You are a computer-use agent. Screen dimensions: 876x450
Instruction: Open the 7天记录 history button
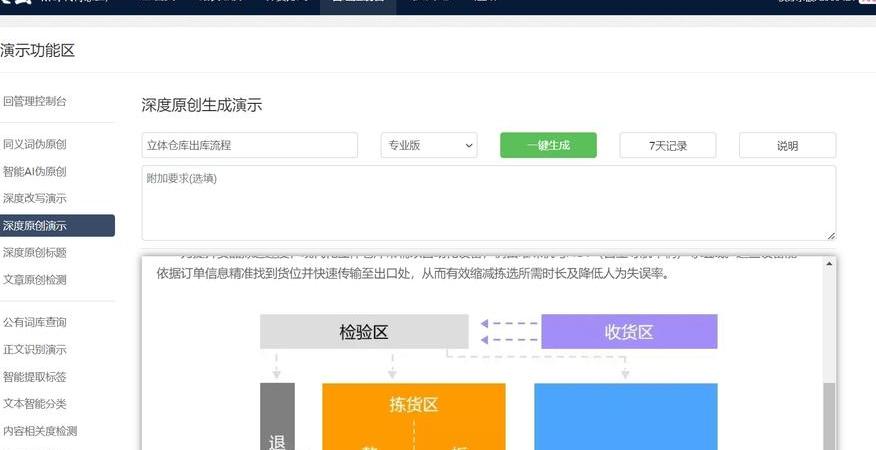point(668,145)
